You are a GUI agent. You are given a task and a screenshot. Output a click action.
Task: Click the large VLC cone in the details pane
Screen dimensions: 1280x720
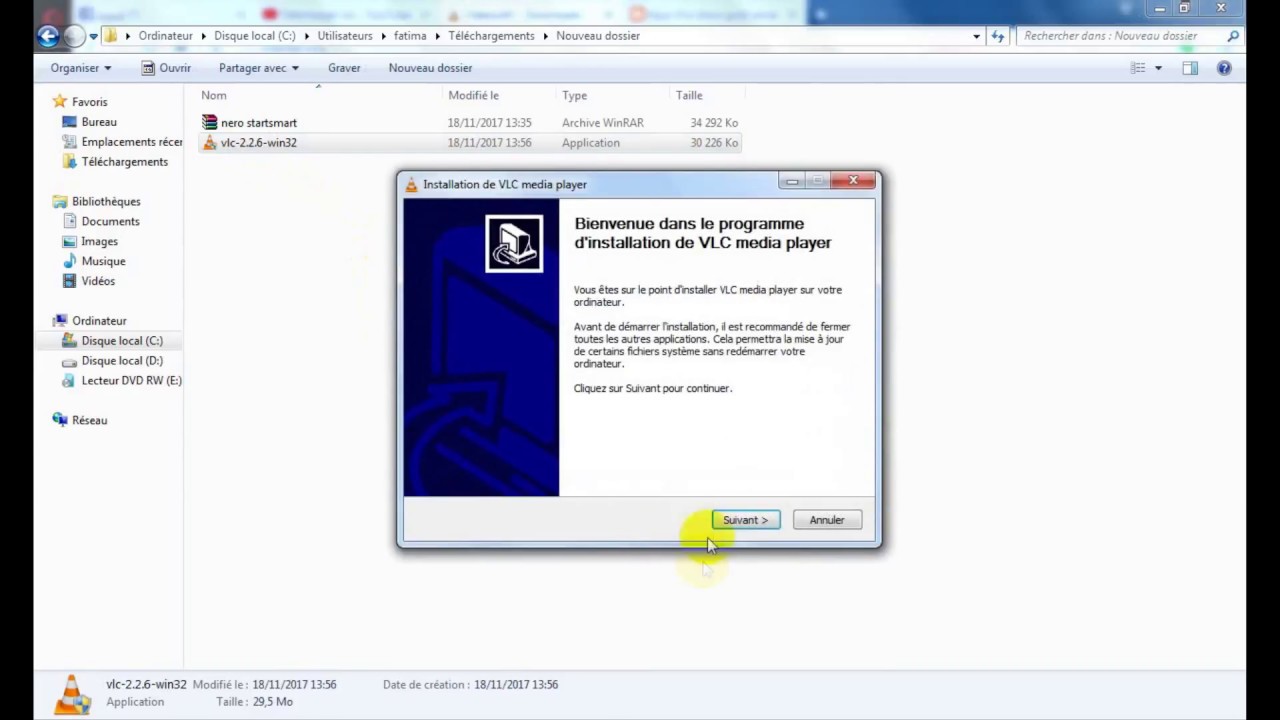pyautogui.click(x=72, y=695)
